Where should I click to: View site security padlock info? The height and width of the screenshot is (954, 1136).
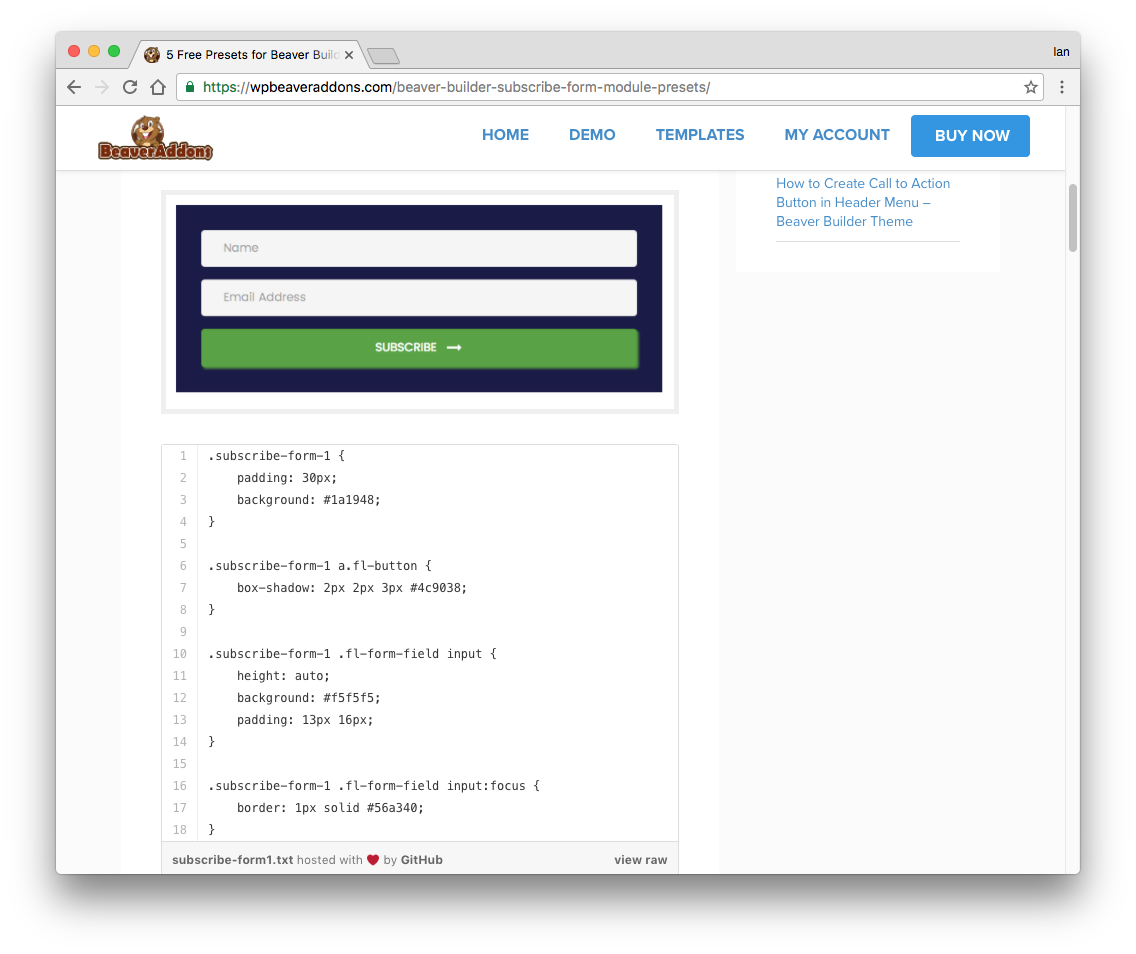(190, 87)
